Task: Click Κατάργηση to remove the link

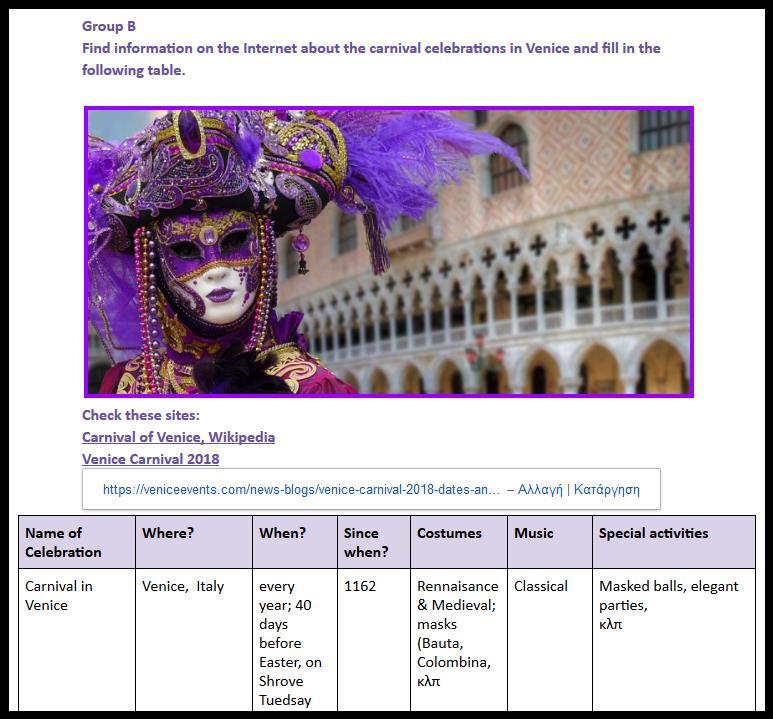Action: (607, 489)
